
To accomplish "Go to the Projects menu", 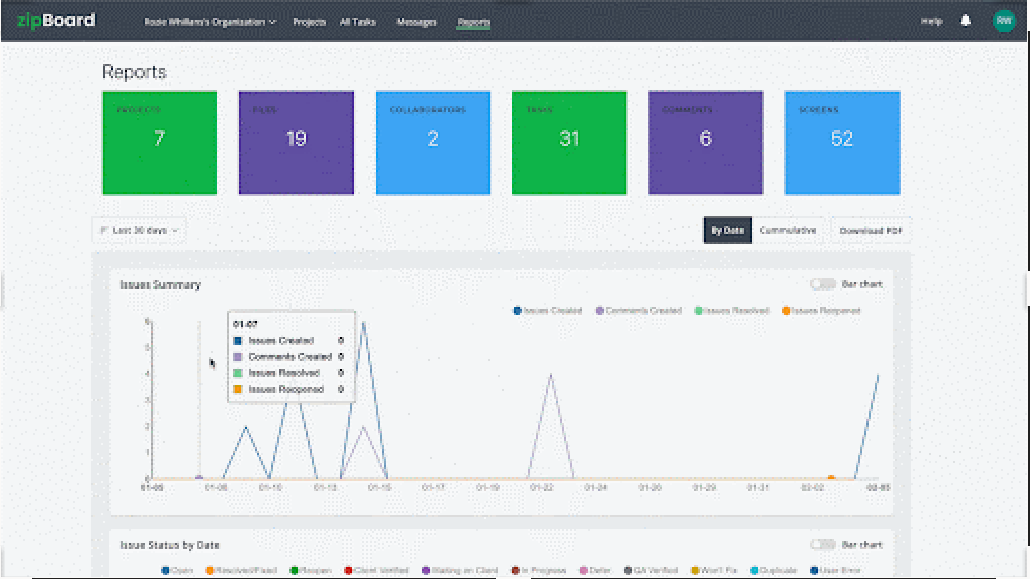I will point(309,22).
